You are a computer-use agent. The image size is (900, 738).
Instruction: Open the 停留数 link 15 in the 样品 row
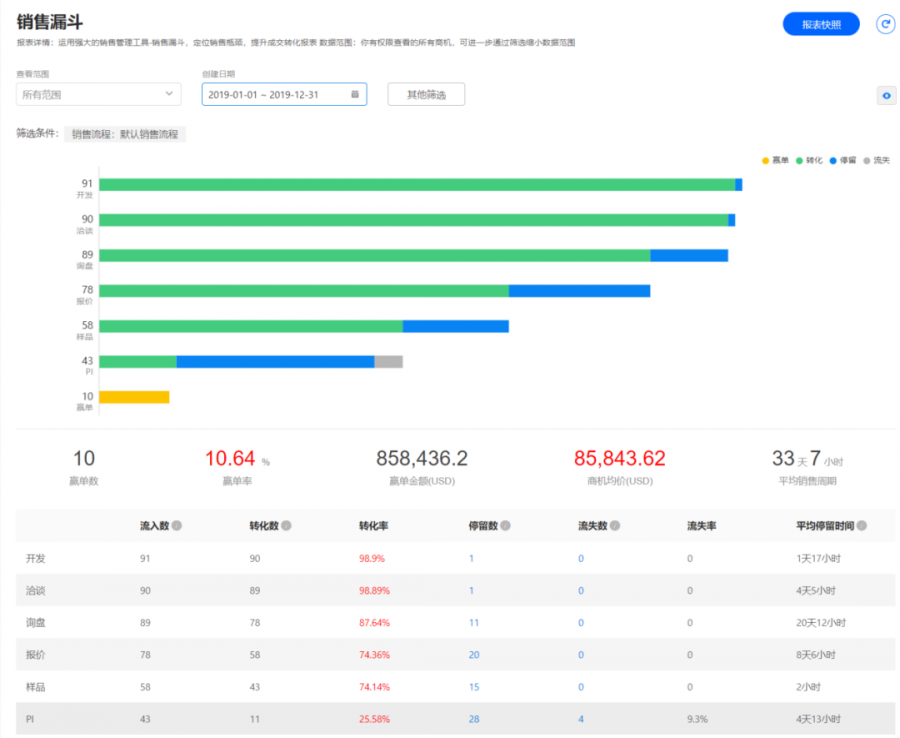[474, 687]
